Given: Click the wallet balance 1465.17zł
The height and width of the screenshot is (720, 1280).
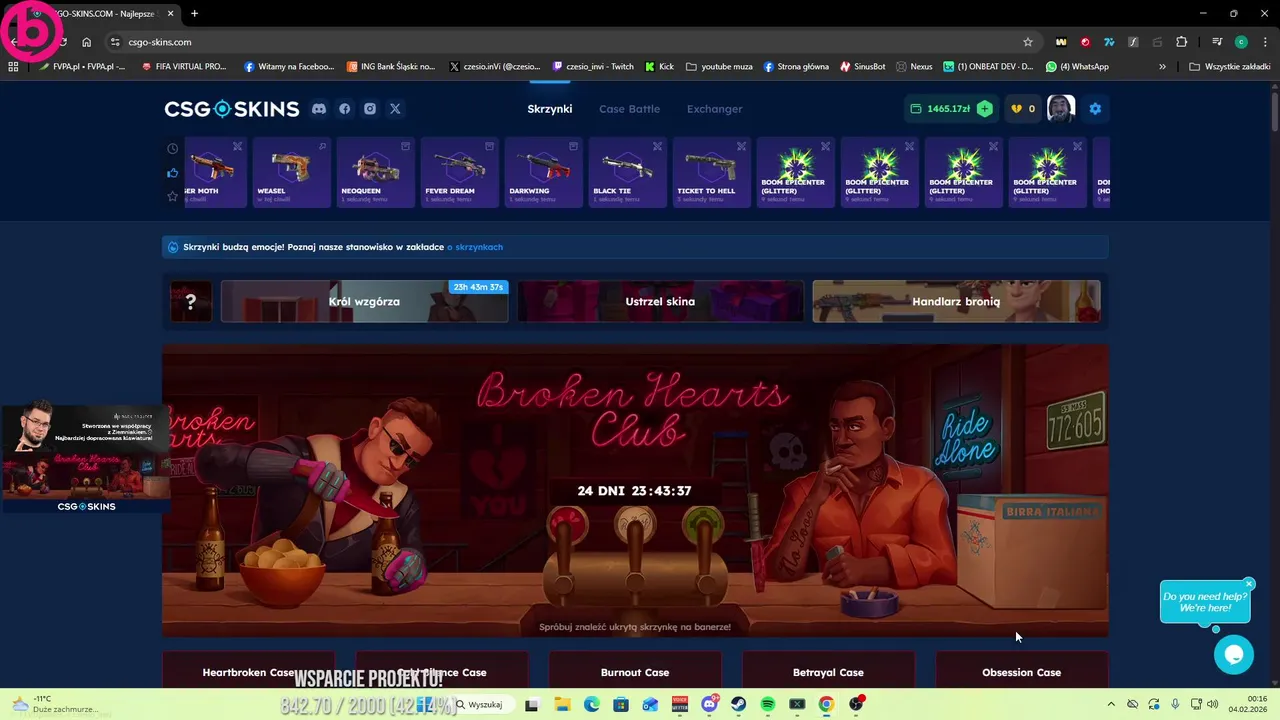Looking at the screenshot, I should (x=941, y=109).
